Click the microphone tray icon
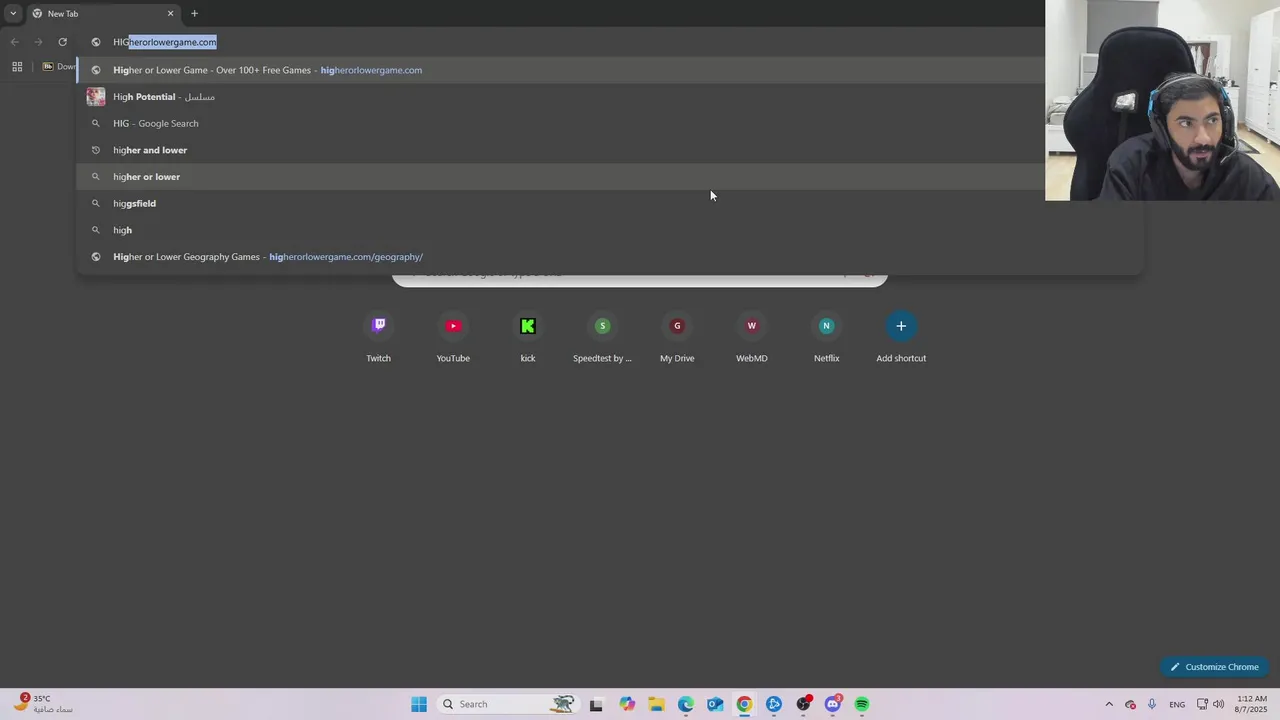Viewport: 1280px width, 720px height. [1152, 704]
